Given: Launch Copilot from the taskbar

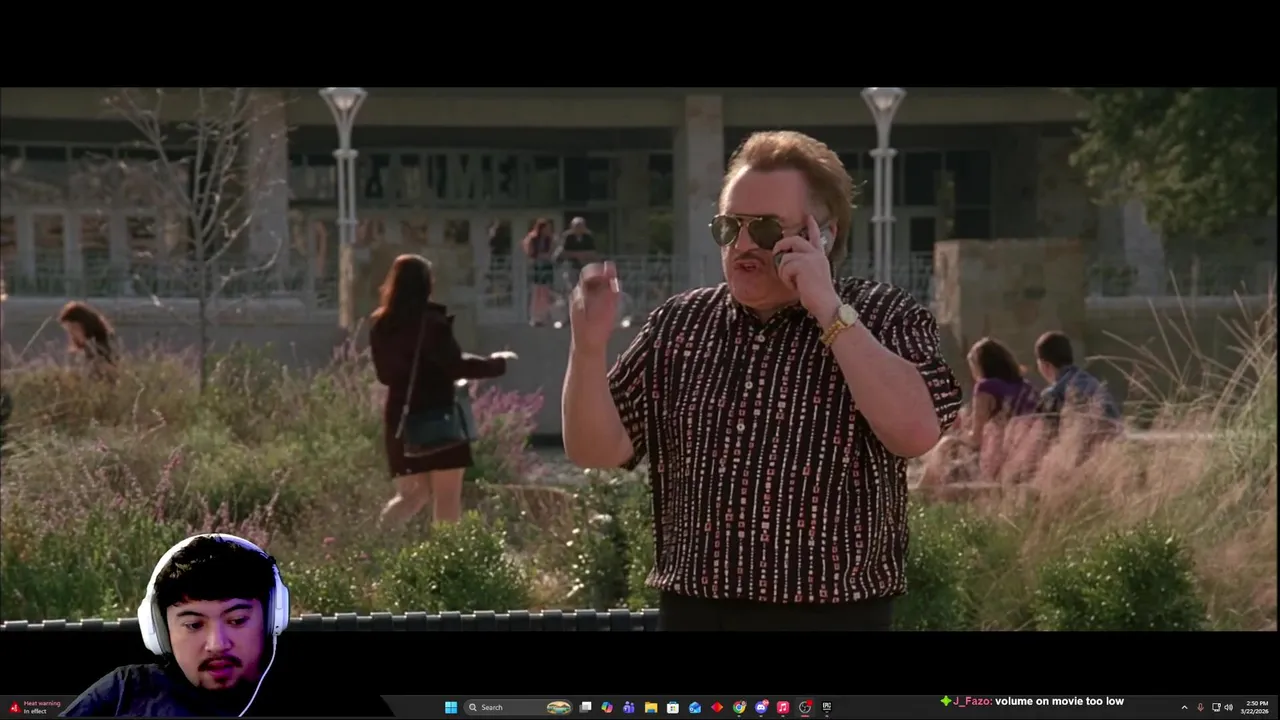Looking at the screenshot, I should pyautogui.click(x=607, y=707).
